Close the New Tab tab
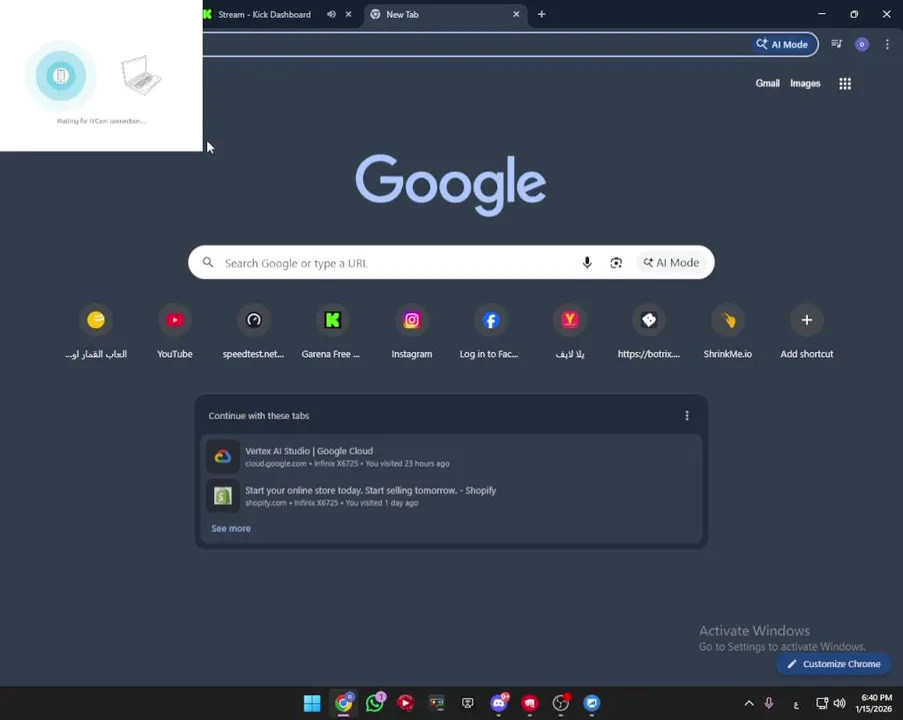 coord(516,14)
